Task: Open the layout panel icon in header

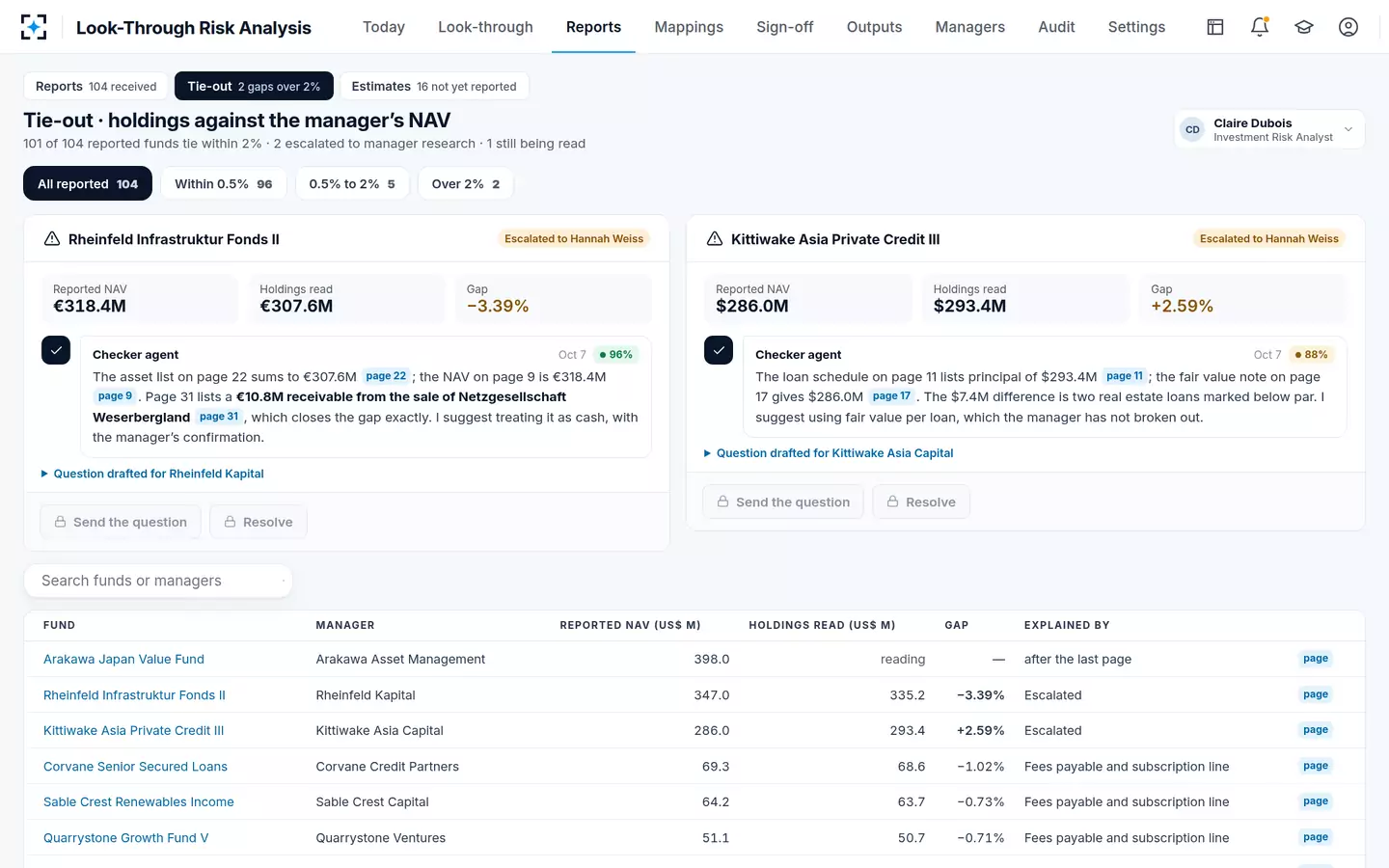Action: pyautogui.click(x=1215, y=27)
